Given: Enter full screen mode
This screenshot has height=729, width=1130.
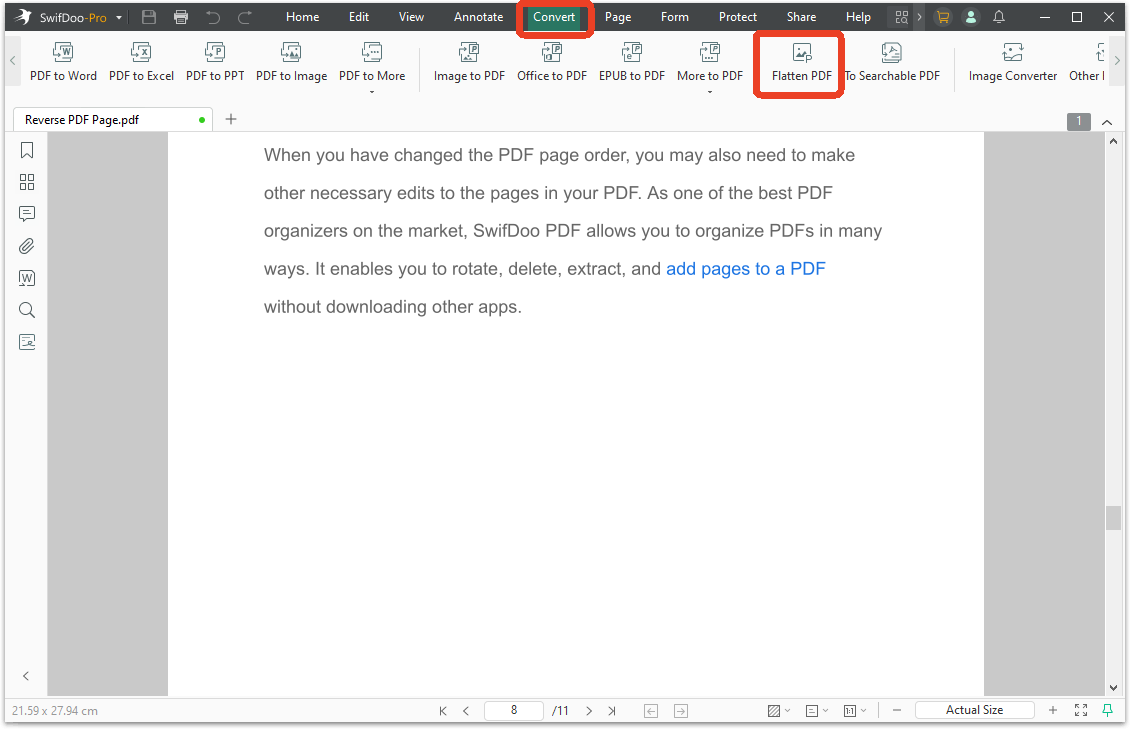Looking at the screenshot, I should pyautogui.click(x=1081, y=710).
